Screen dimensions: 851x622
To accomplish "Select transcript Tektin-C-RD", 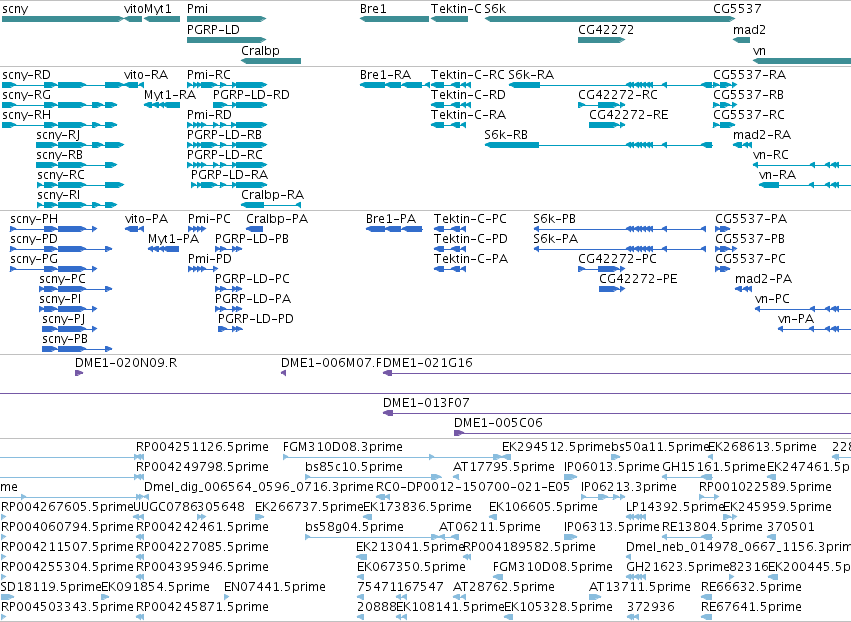I will [x=468, y=95].
